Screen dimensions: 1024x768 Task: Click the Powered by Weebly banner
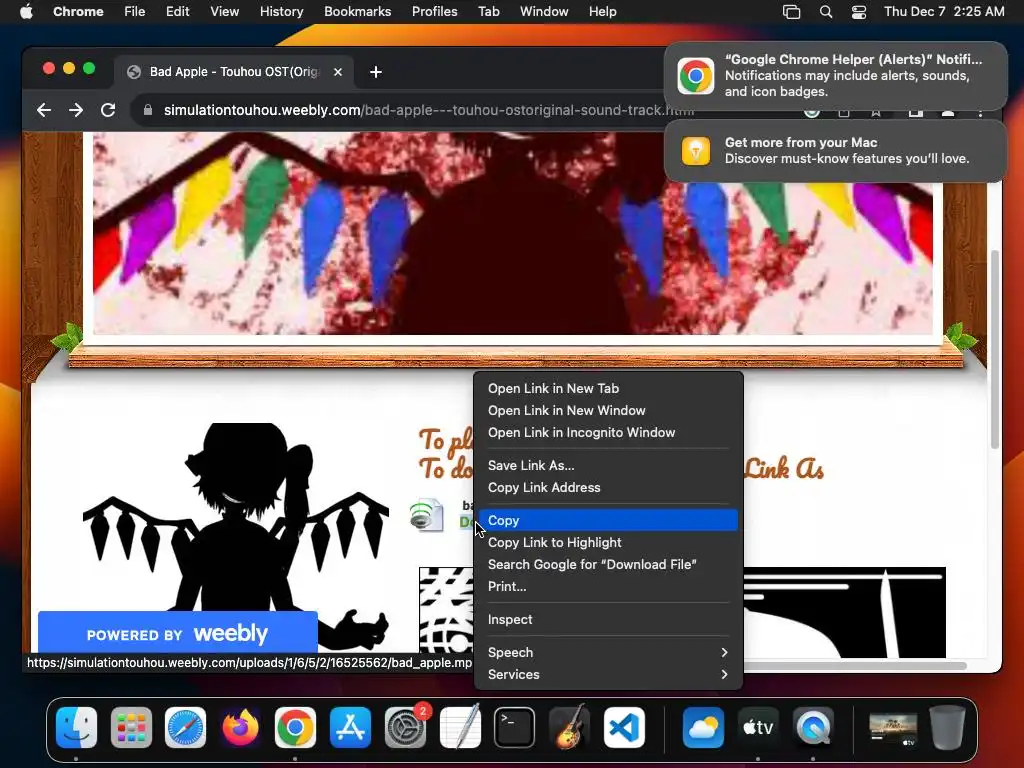tap(178, 633)
